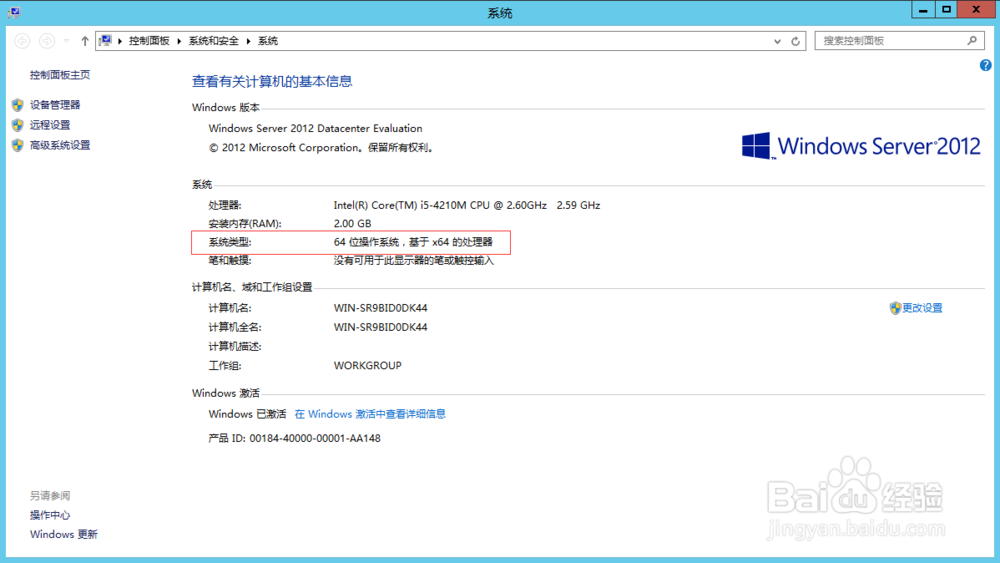Click Windows Server 2012 Datacenter Evaluation text
The width and height of the screenshot is (1000, 563).
[x=315, y=128]
